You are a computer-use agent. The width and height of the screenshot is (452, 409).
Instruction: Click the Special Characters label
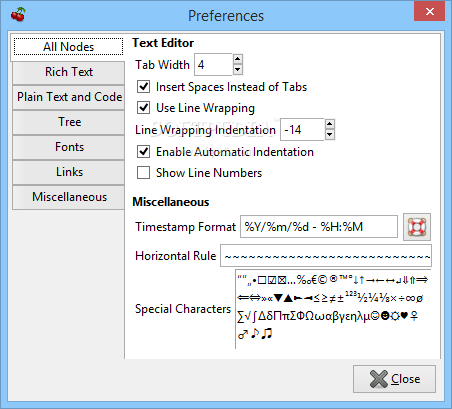(183, 309)
